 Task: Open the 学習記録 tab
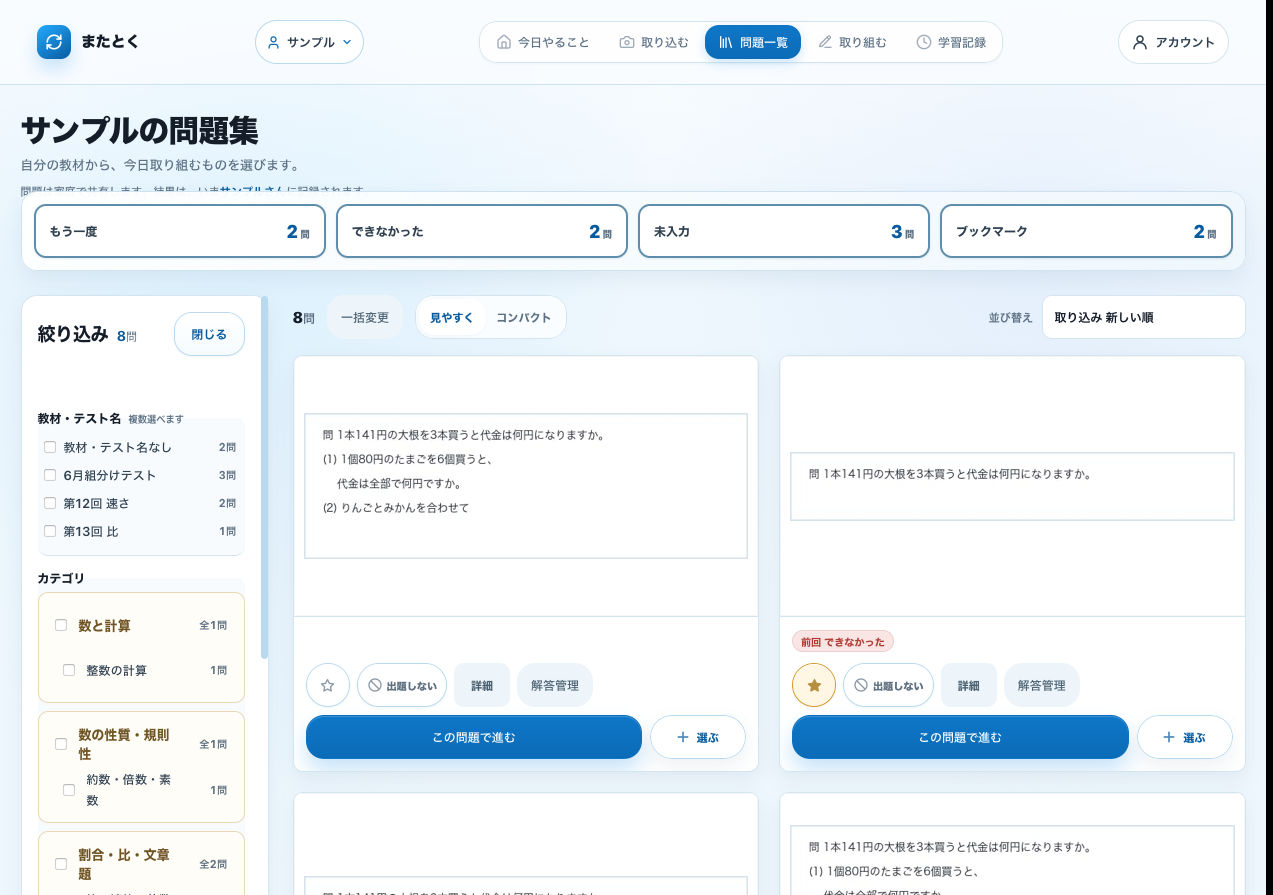tap(951, 42)
